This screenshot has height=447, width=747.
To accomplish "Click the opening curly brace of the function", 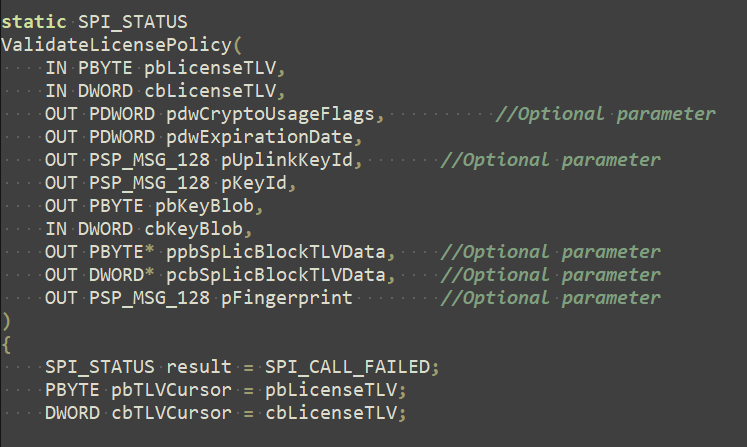I will (x=6, y=343).
